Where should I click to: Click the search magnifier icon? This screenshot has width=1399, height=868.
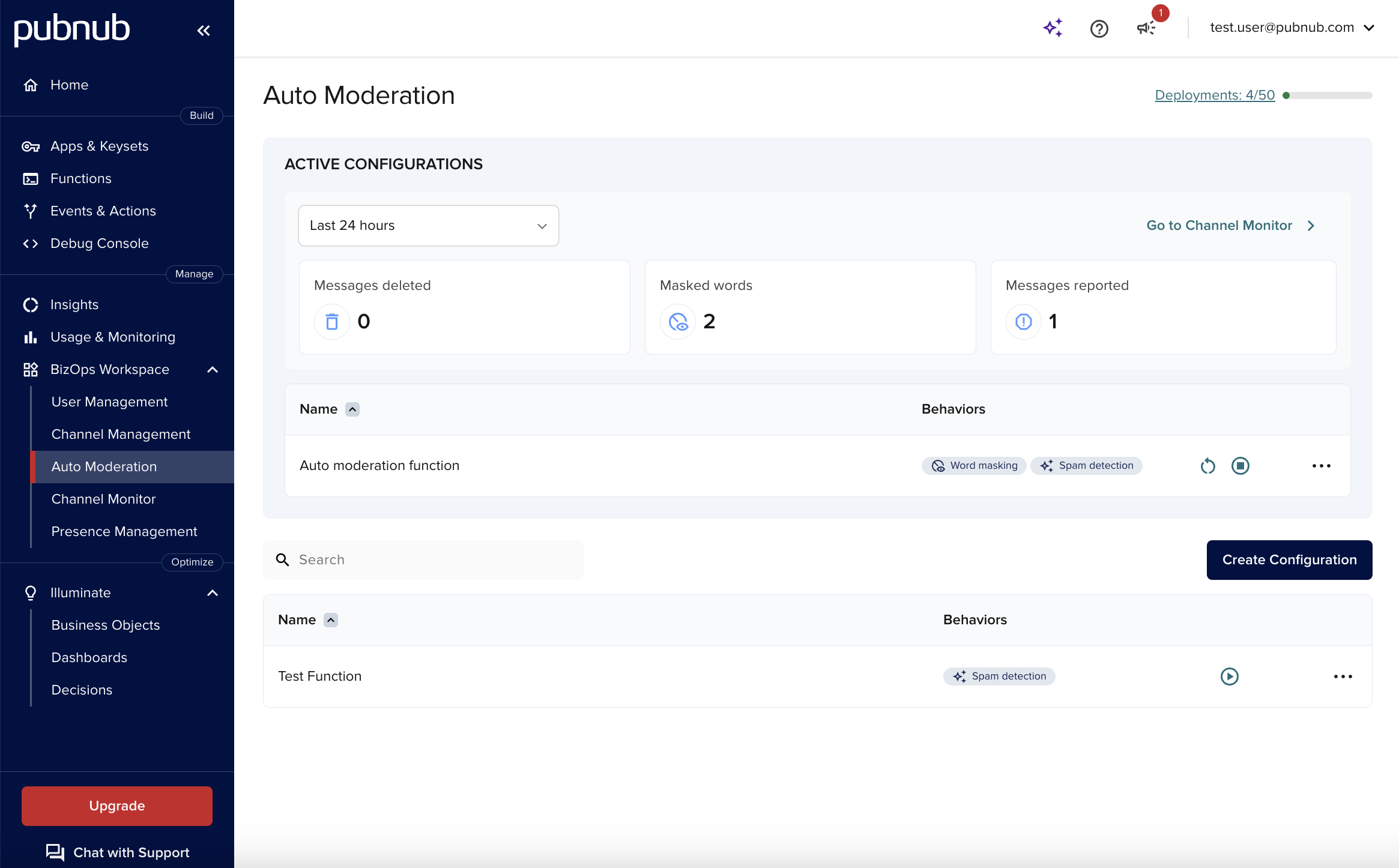282,560
